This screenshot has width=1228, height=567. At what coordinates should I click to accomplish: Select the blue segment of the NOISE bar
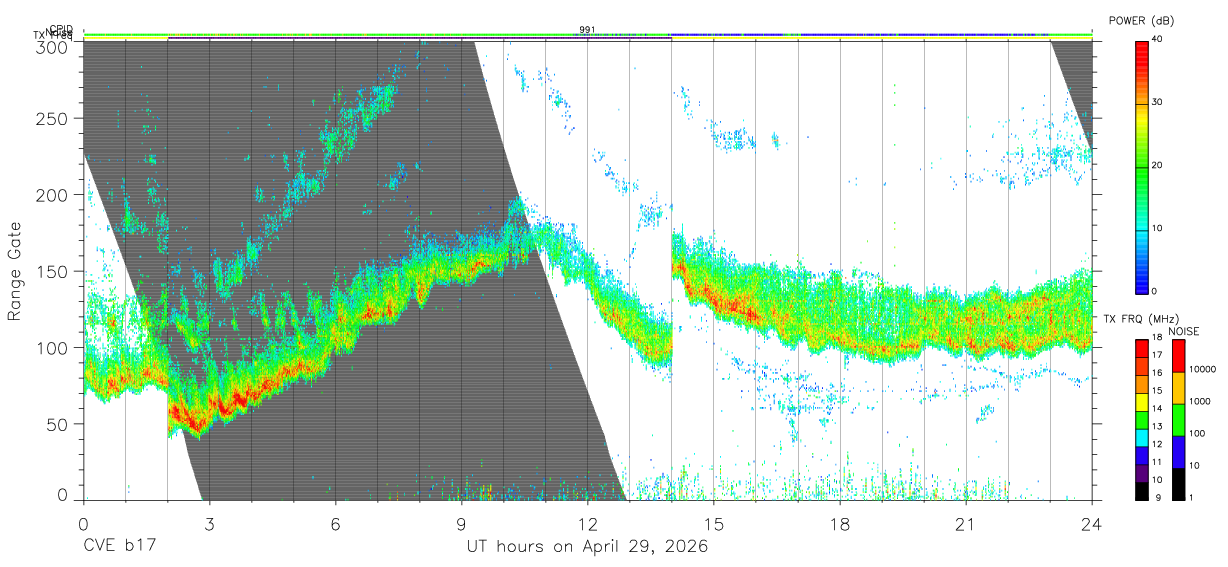pos(1178,451)
